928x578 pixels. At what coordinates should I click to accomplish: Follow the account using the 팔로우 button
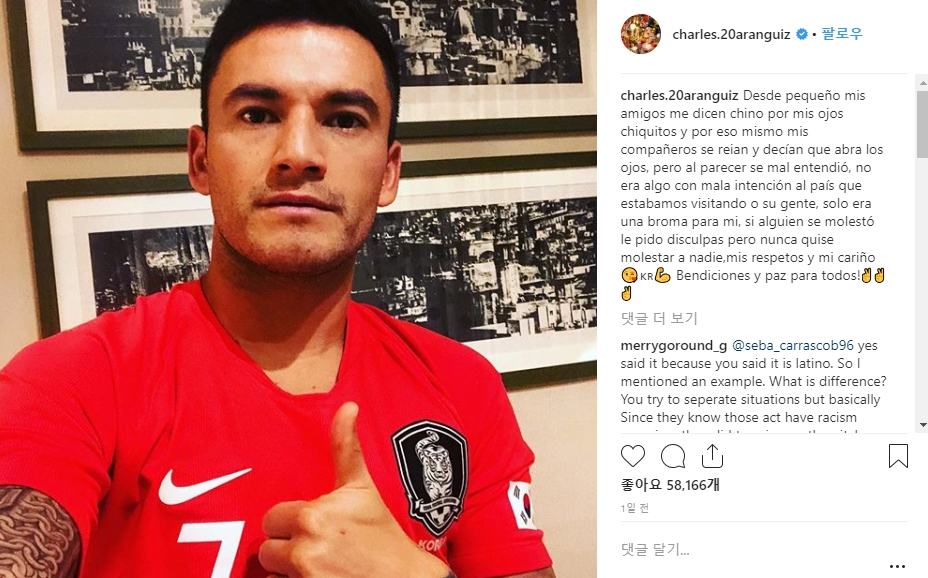(x=842, y=34)
